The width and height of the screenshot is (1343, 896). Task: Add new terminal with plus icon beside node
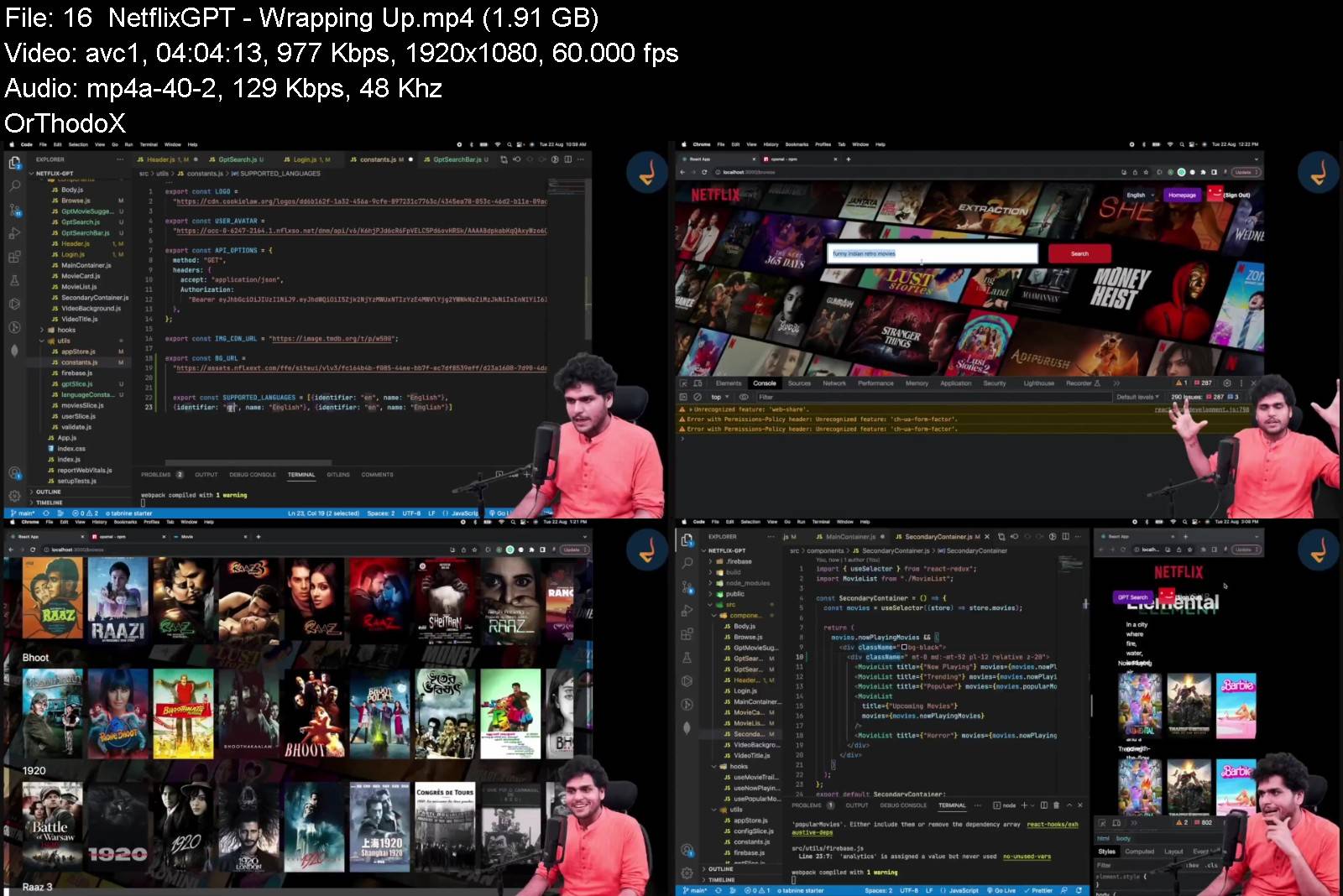click(1023, 805)
